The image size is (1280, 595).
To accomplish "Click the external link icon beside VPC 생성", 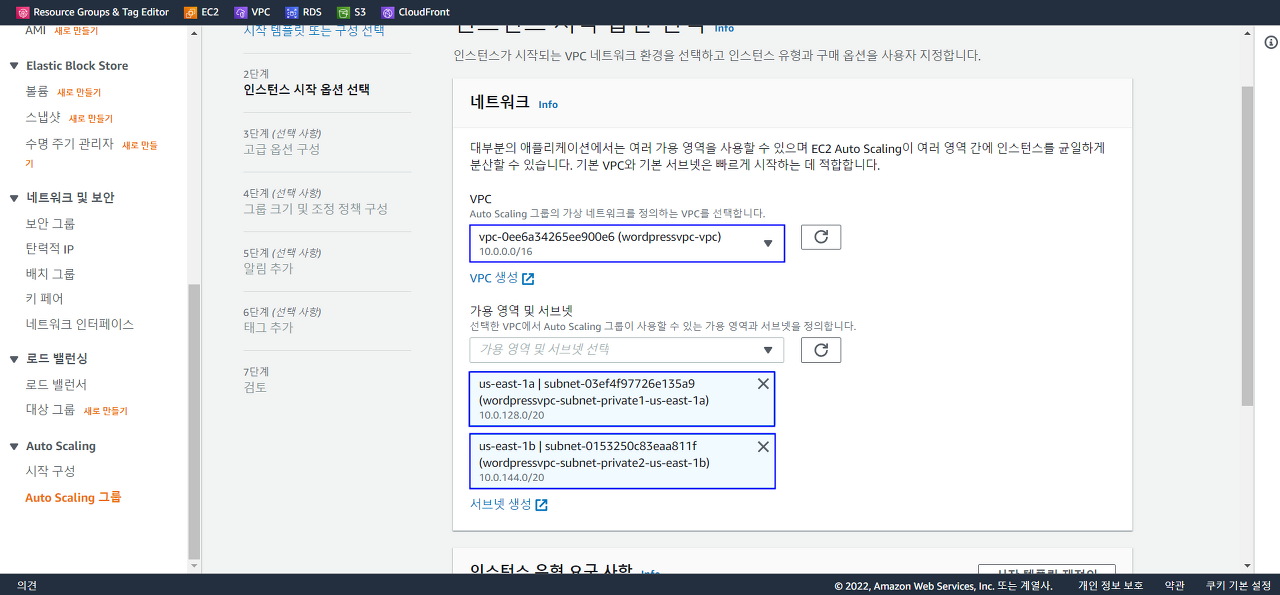I will [x=528, y=278].
